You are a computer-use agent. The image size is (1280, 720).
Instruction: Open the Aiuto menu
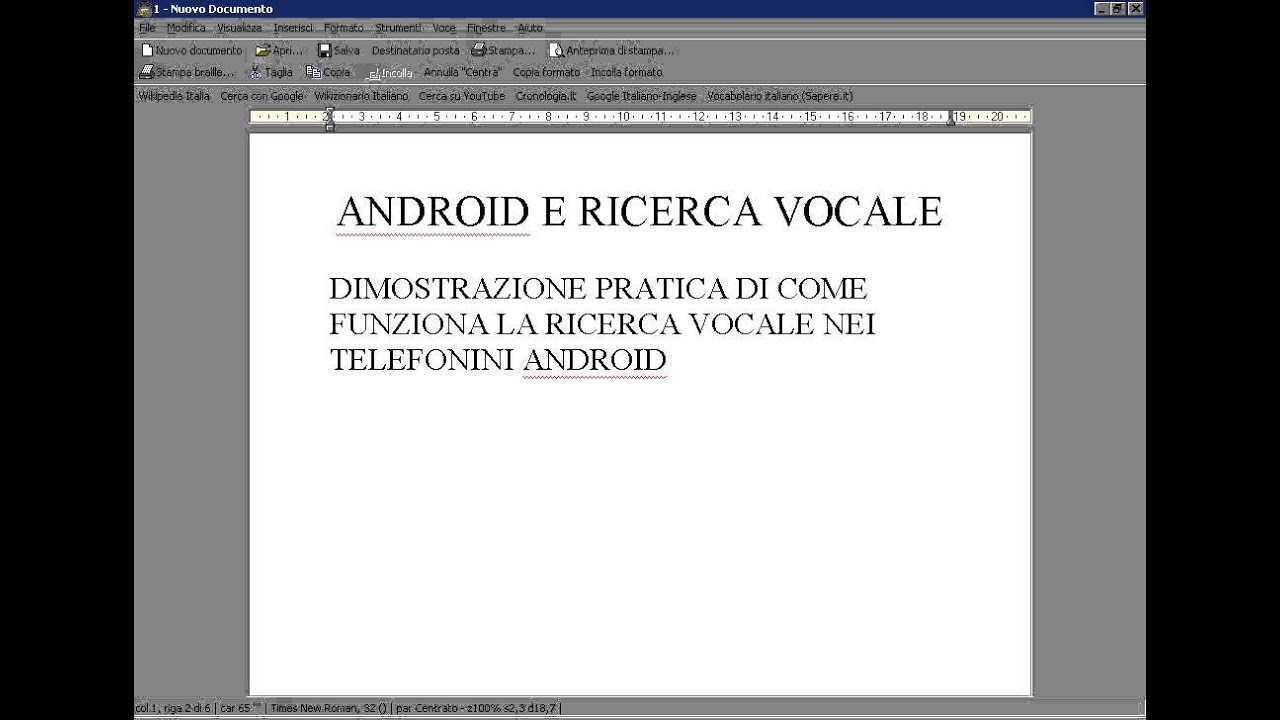coord(530,28)
